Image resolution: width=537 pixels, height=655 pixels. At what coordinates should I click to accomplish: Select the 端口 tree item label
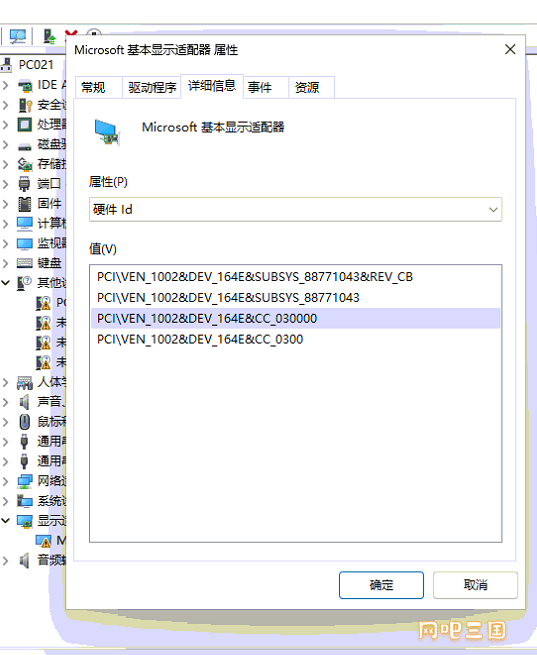click(x=49, y=184)
